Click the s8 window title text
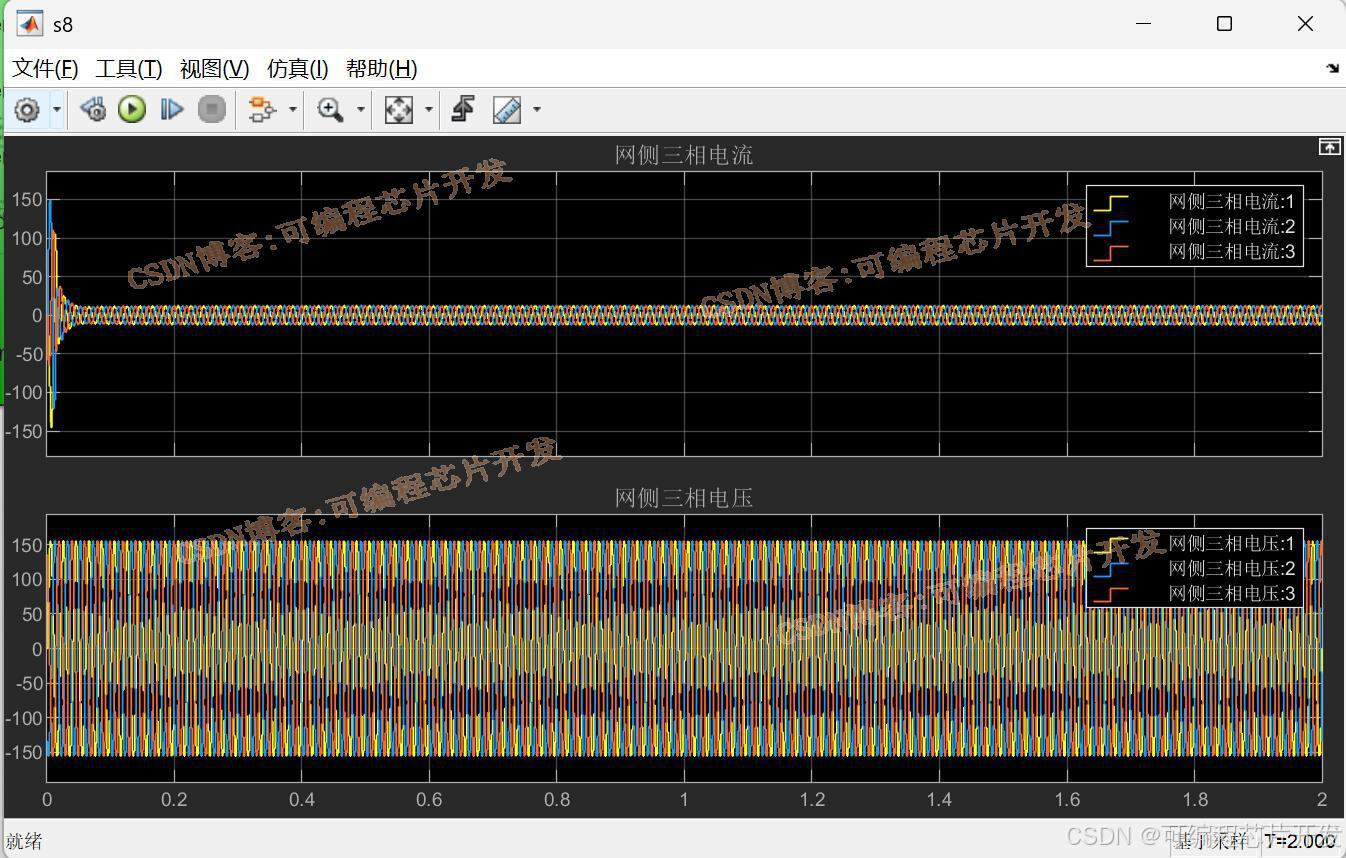Screen dimensions: 1346x858 click(63, 24)
